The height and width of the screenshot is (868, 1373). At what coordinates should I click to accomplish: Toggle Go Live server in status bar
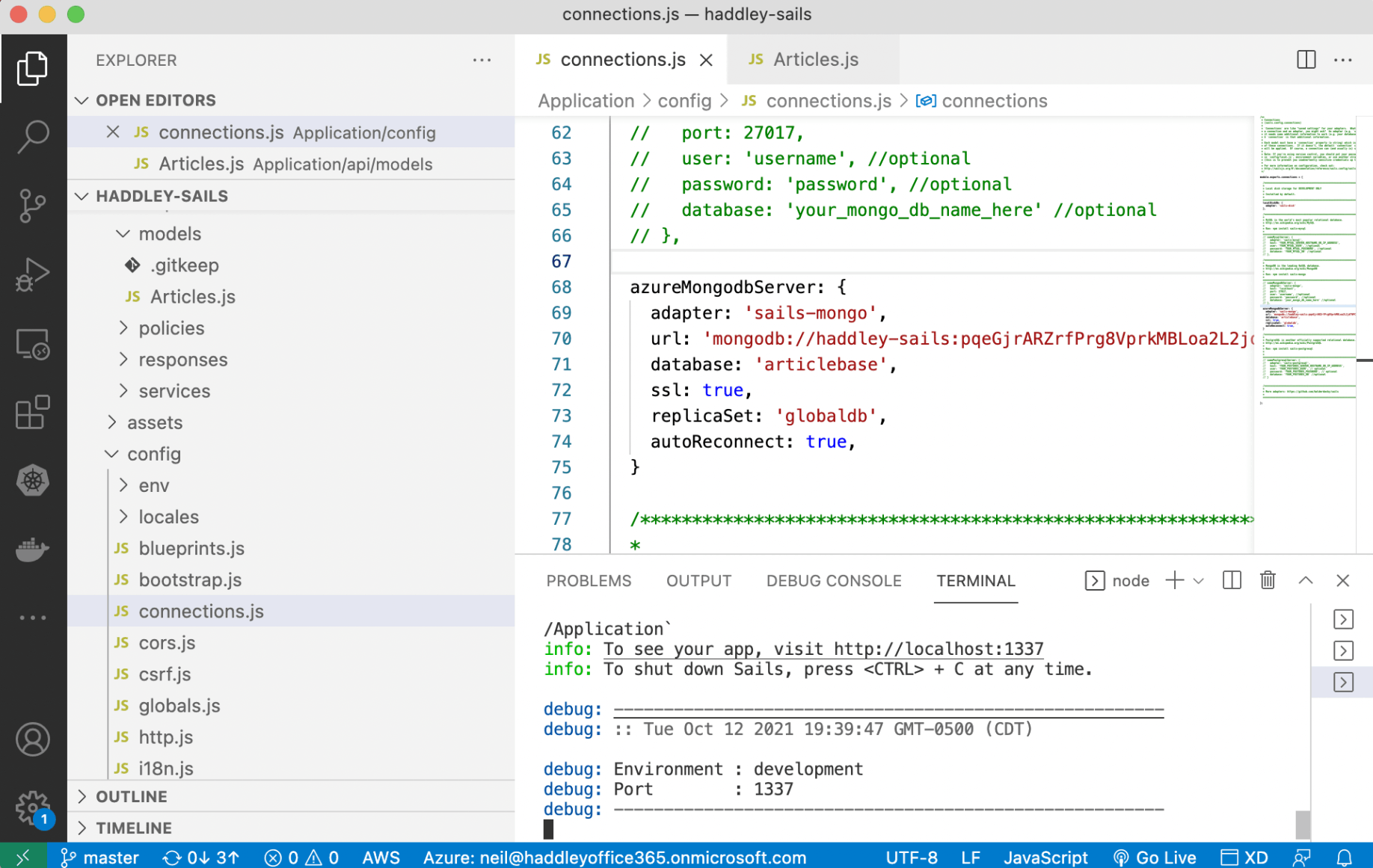(1155, 858)
